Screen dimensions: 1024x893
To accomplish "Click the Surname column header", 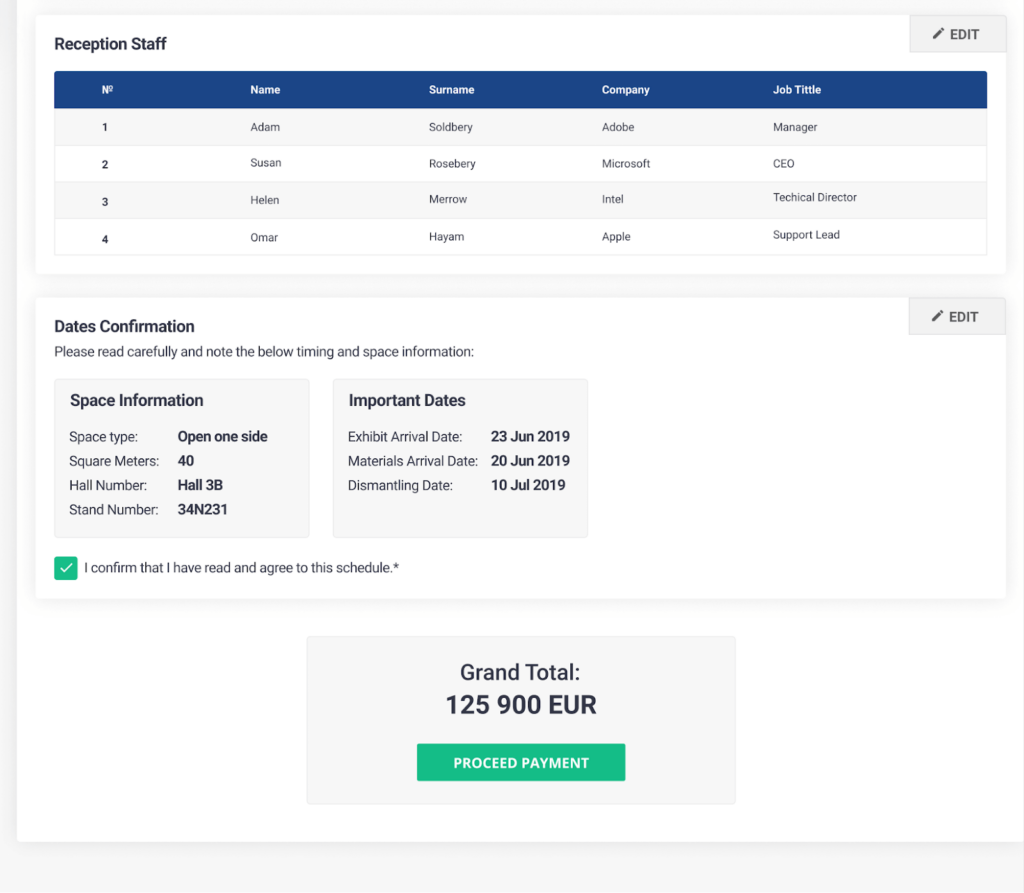I will pyautogui.click(x=451, y=89).
